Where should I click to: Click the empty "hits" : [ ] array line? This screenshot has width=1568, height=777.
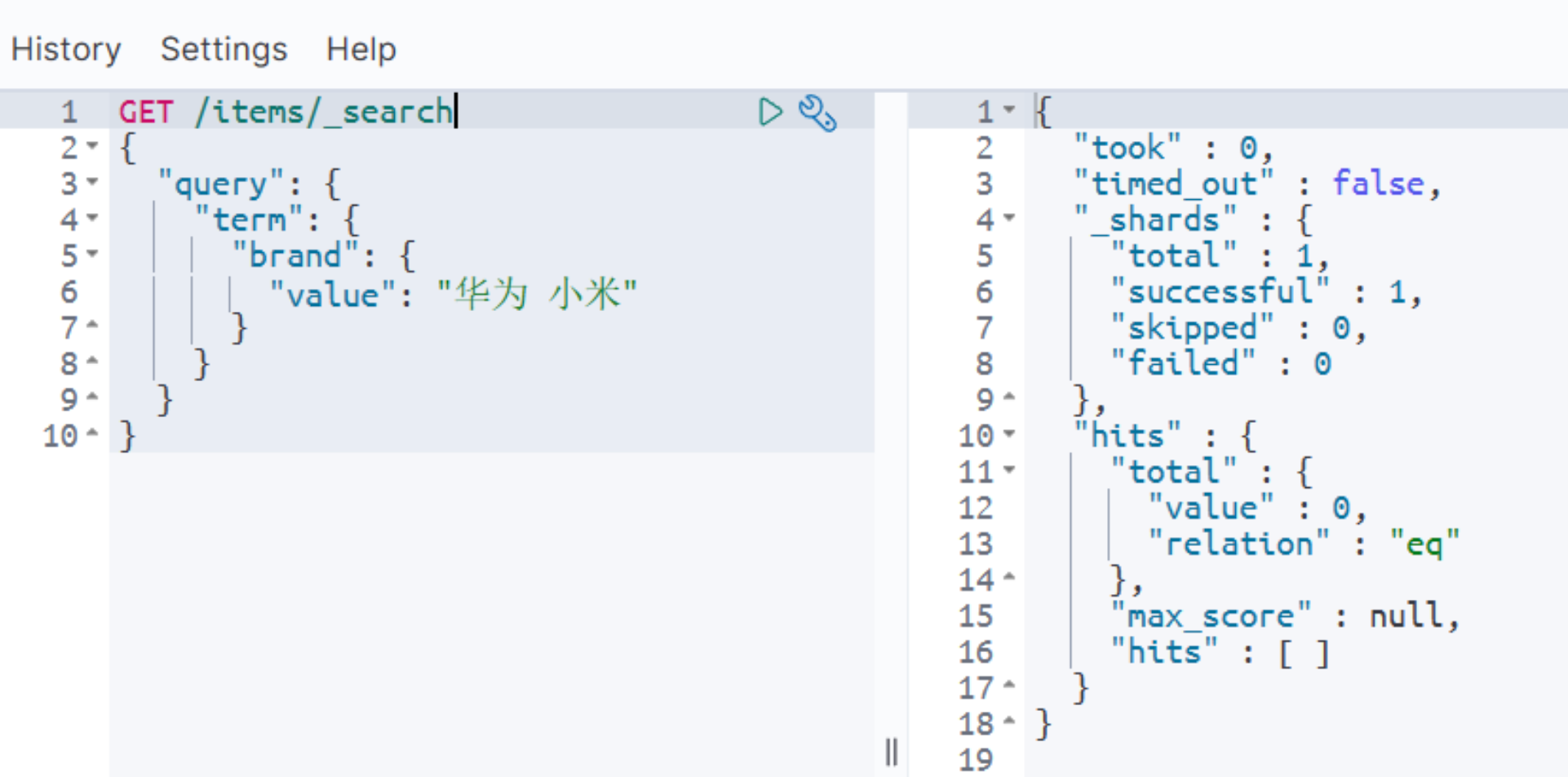click(1221, 652)
